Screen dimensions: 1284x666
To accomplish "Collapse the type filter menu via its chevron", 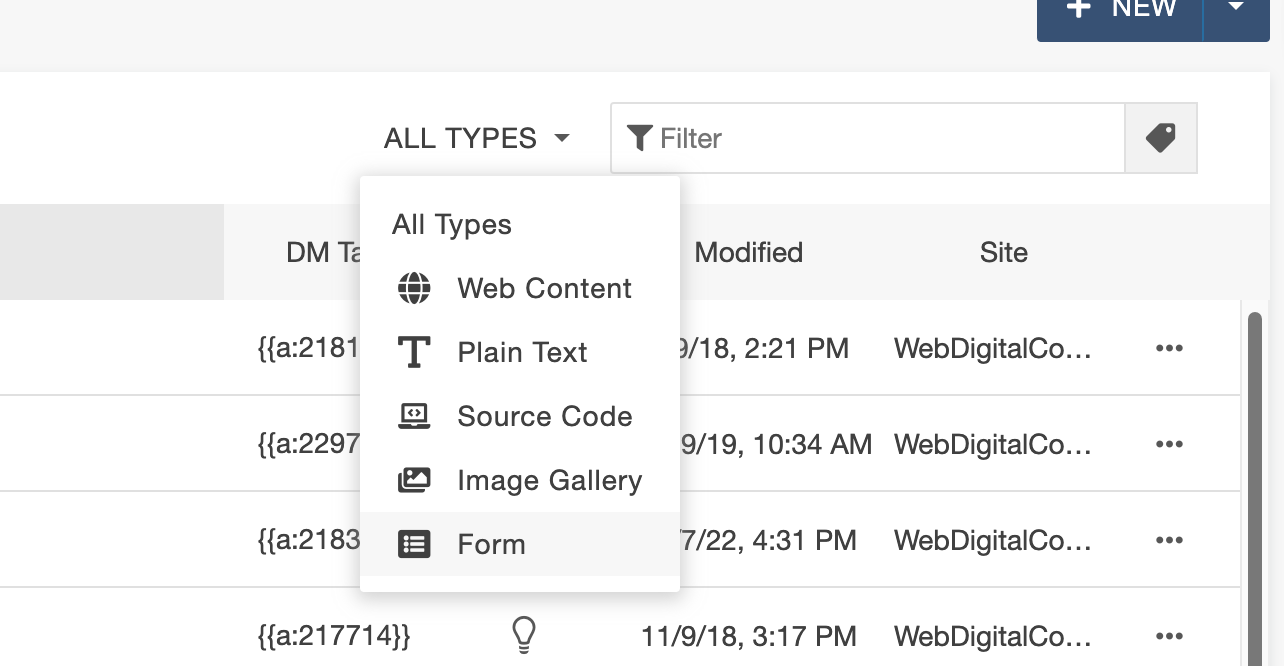I will click(562, 138).
